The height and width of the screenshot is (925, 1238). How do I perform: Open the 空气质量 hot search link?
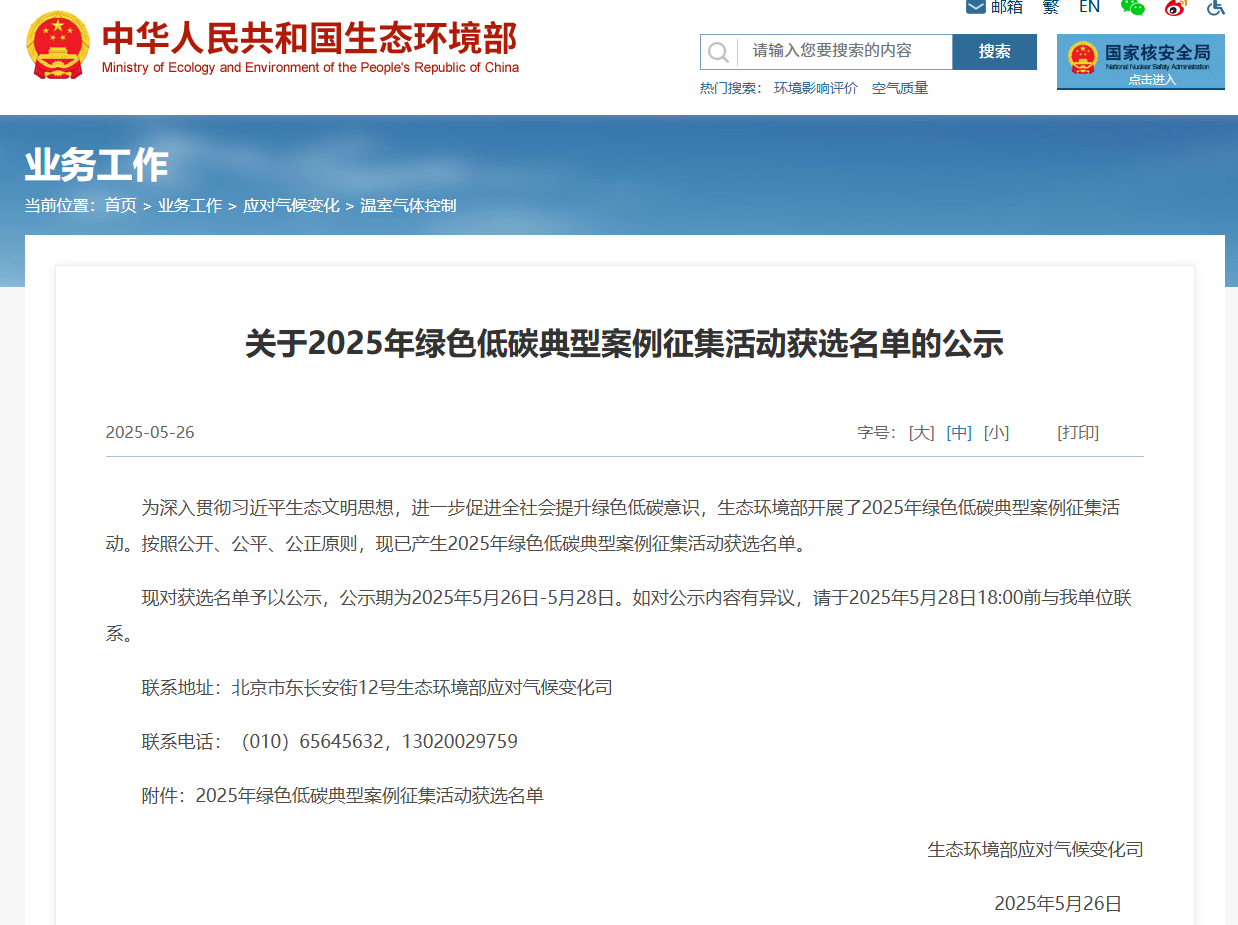point(900,88)
